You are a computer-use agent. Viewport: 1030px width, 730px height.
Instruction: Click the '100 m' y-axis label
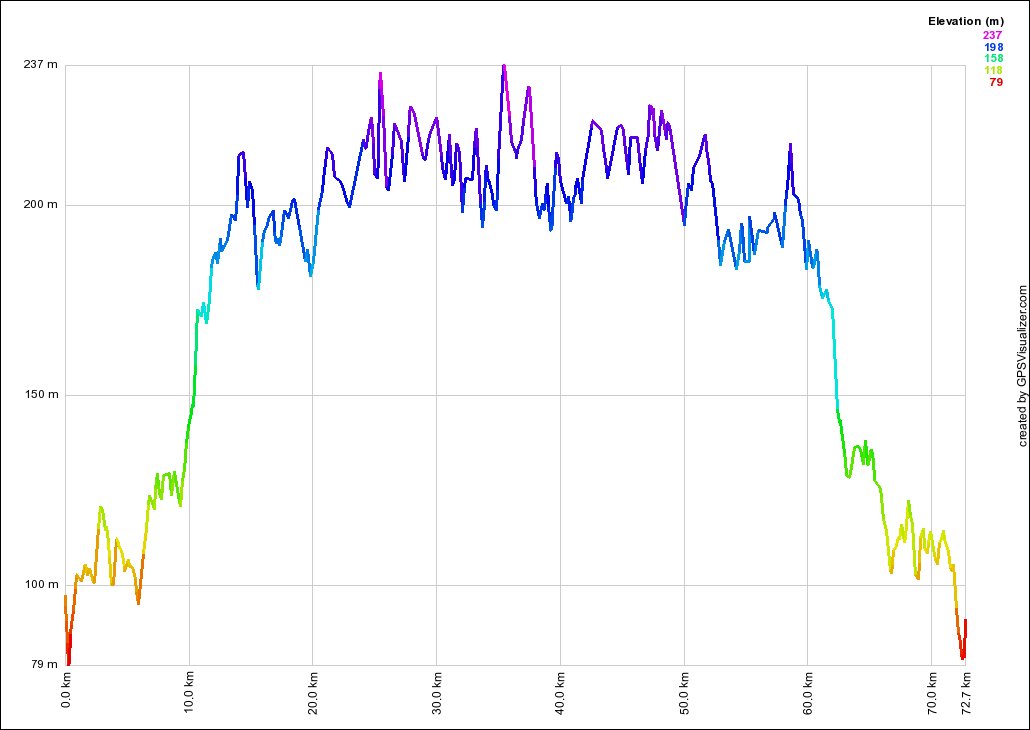tap(41, 585)
